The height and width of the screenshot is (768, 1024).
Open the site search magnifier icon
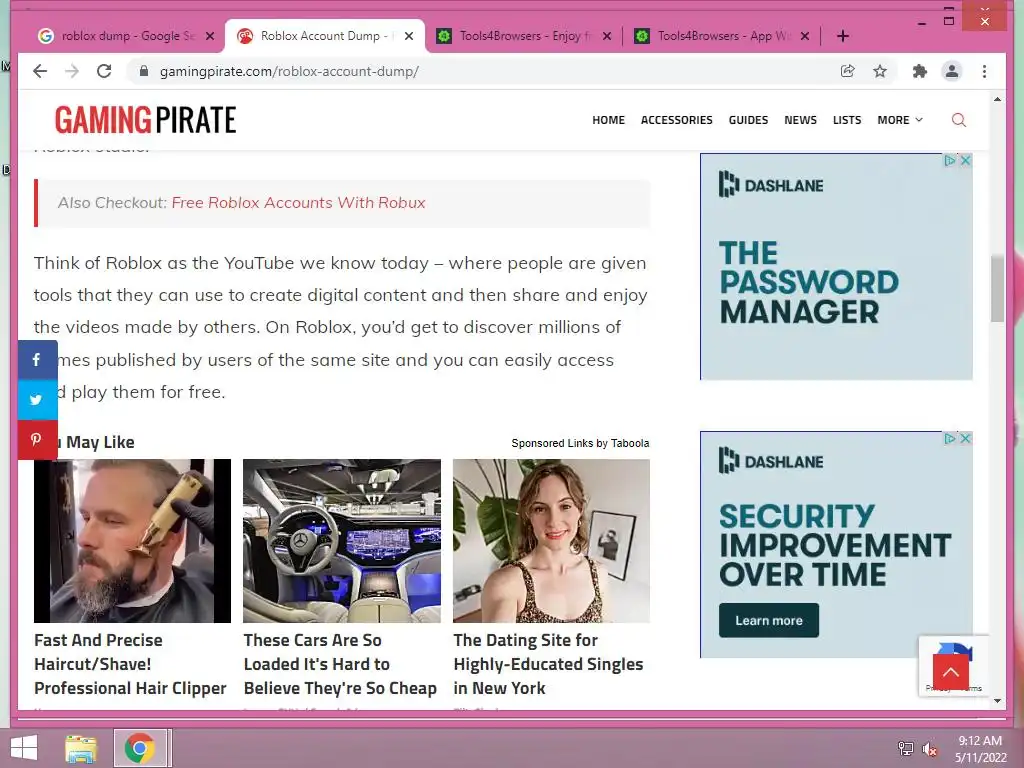tap(959, 120)
